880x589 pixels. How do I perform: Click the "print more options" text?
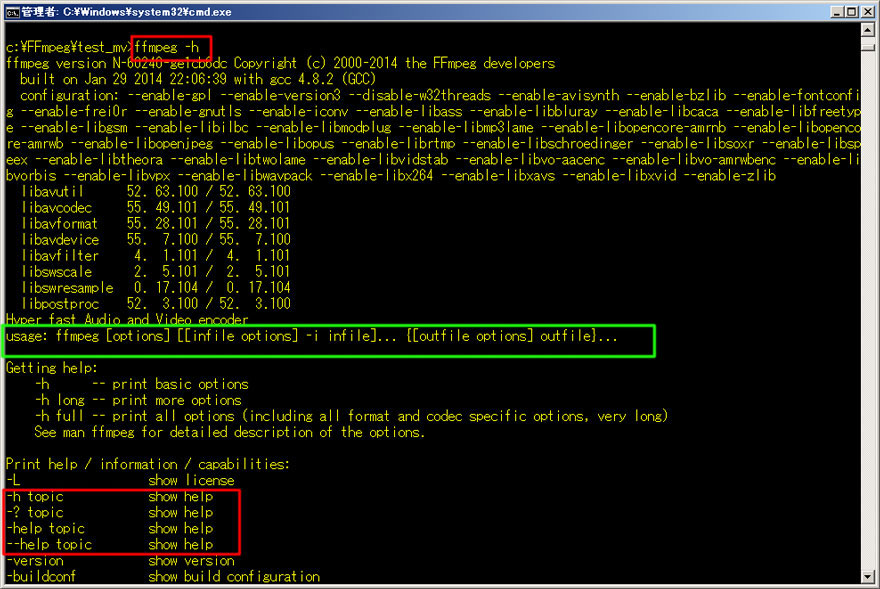(x=177, y=400)
